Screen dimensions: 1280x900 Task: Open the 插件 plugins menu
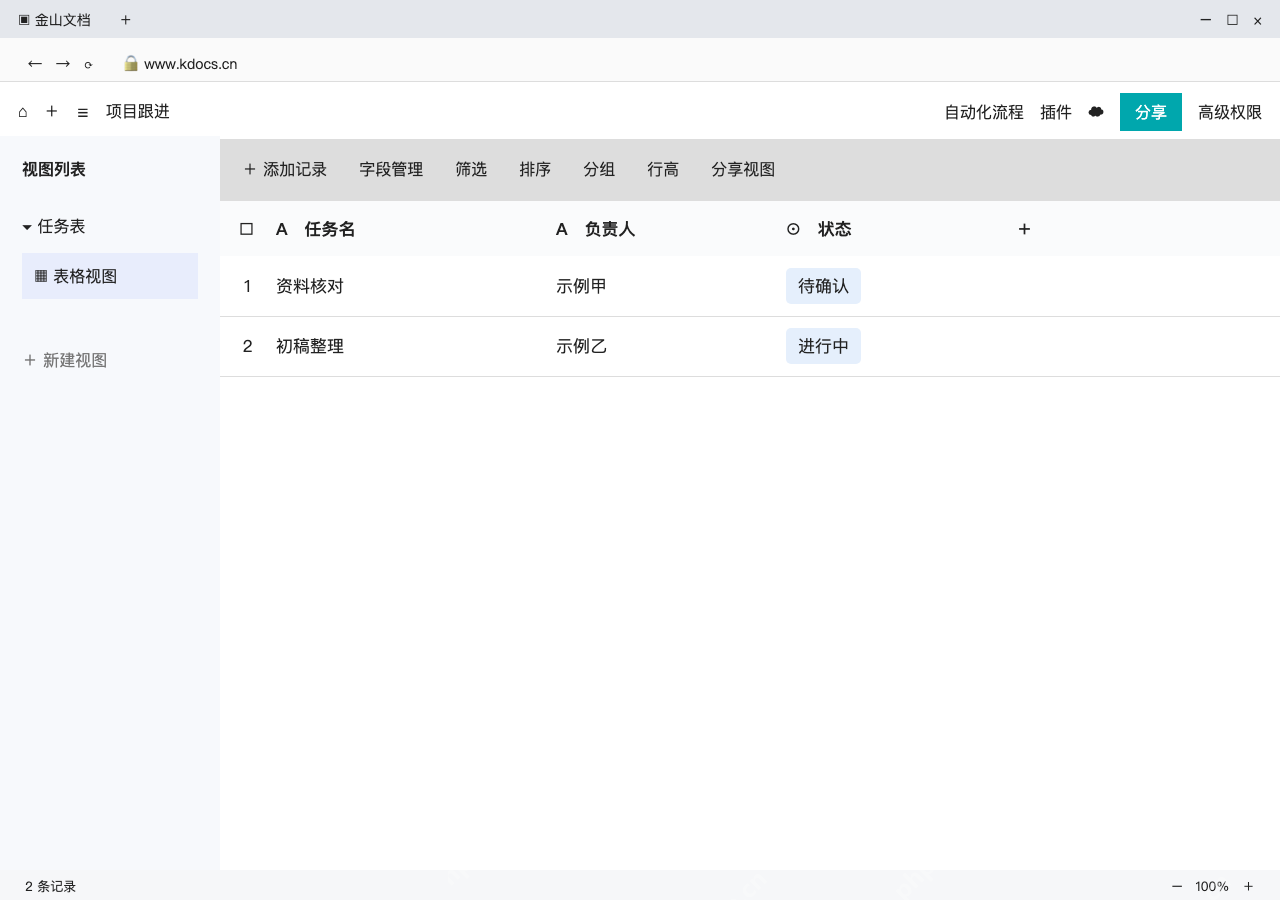coord(1056,112)
